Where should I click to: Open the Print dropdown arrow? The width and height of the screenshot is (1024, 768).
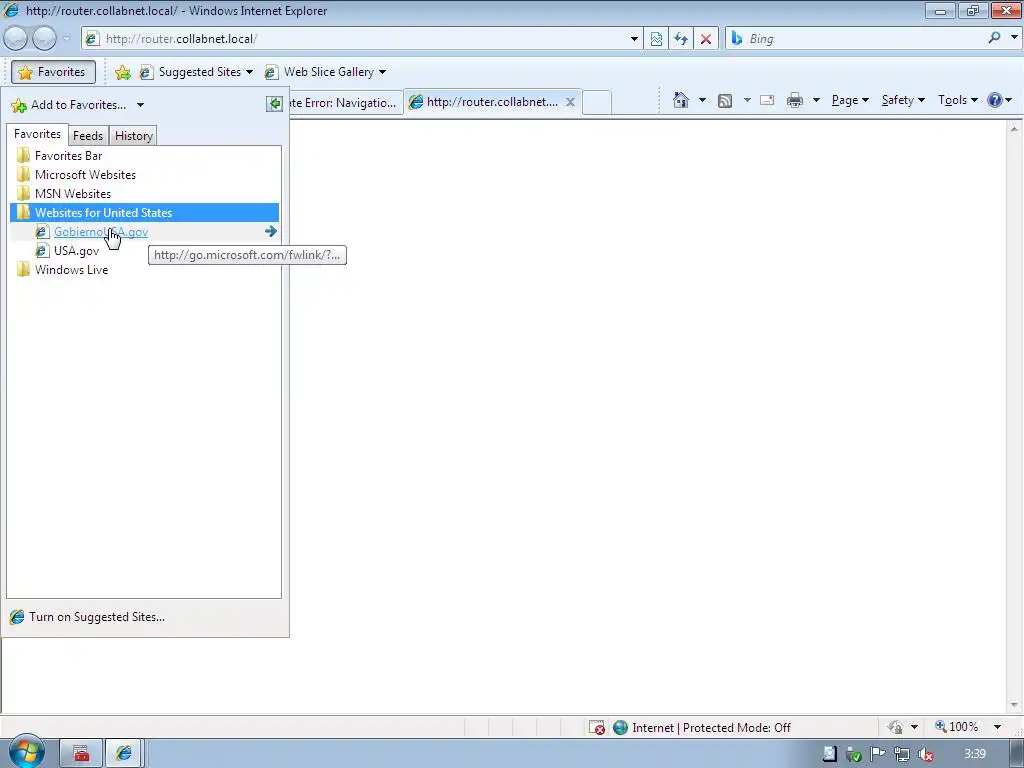click(816, 100)
